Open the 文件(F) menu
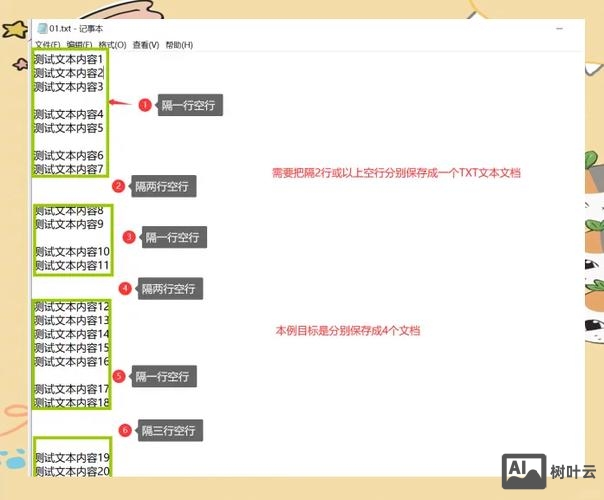The image size is (604, 500). tap(47, 45)
